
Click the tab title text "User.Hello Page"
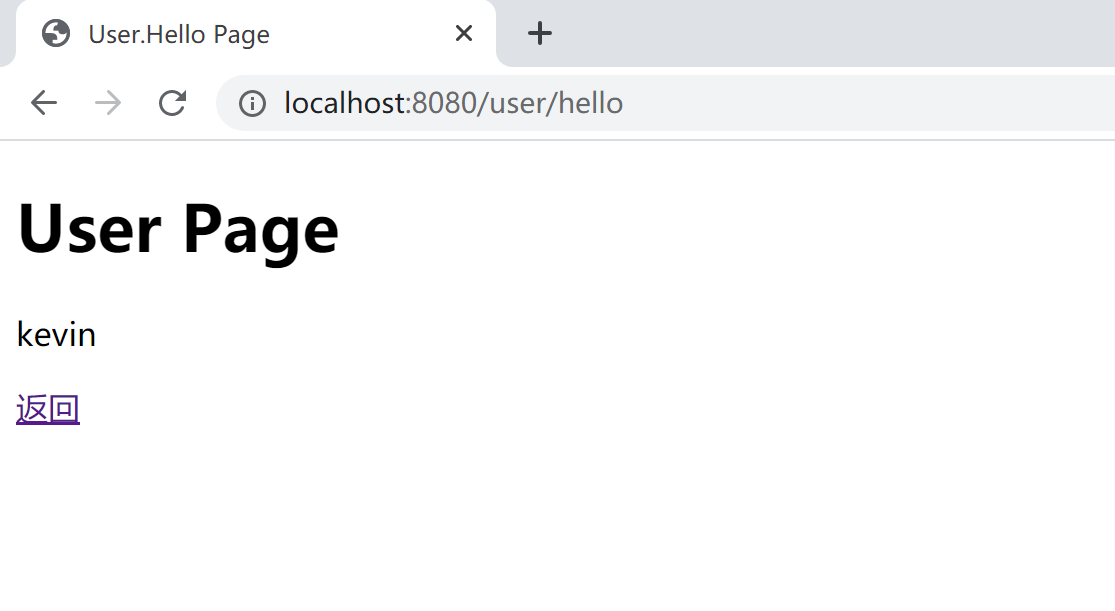click(179, 34)
